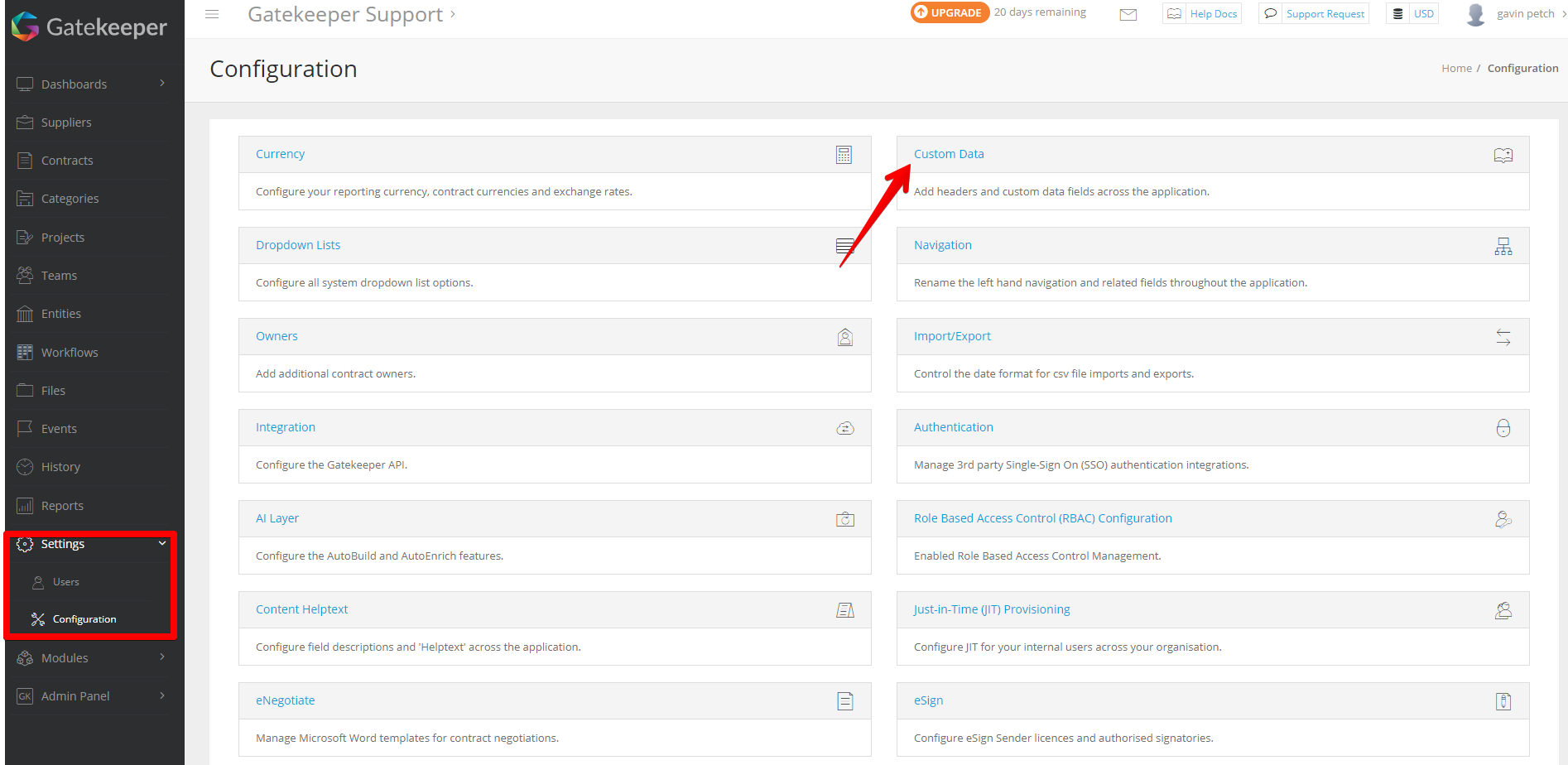Select Teams in the sidebar
The height and width of the screenshot is (765, 1568).
coord(59,276)
